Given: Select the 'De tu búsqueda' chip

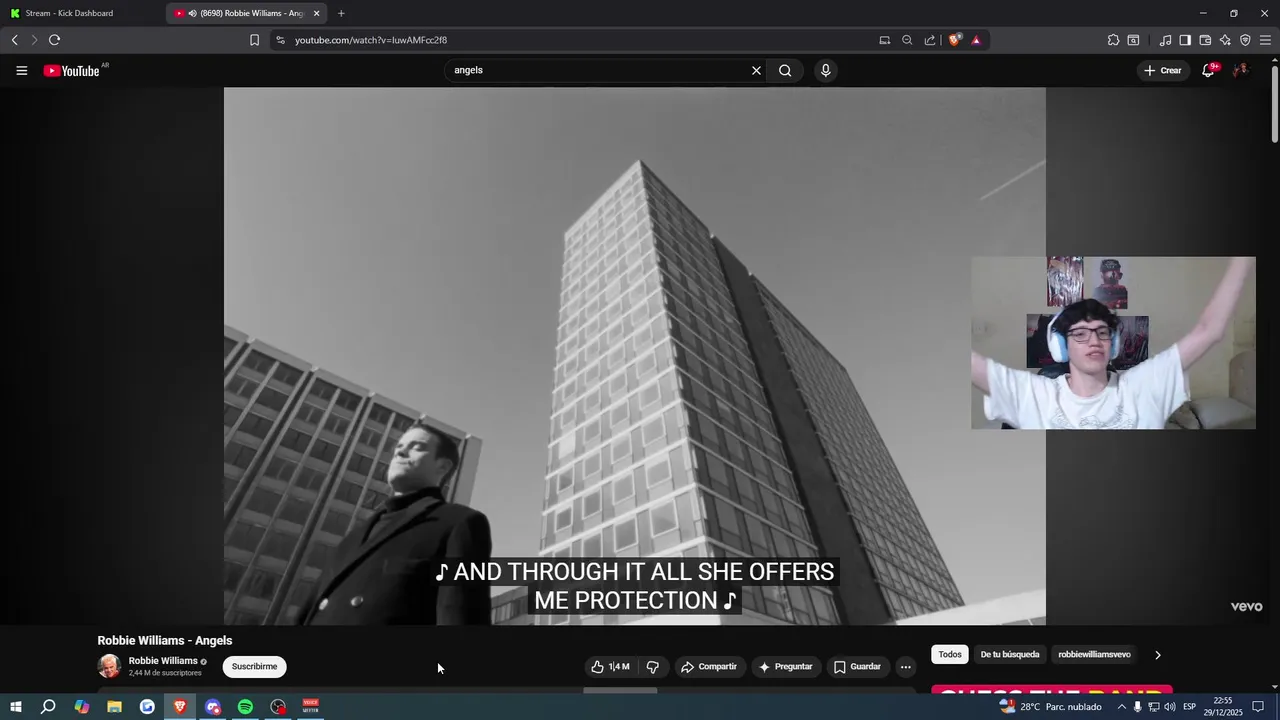Looking at the screenshot, I should [1010, 655].
